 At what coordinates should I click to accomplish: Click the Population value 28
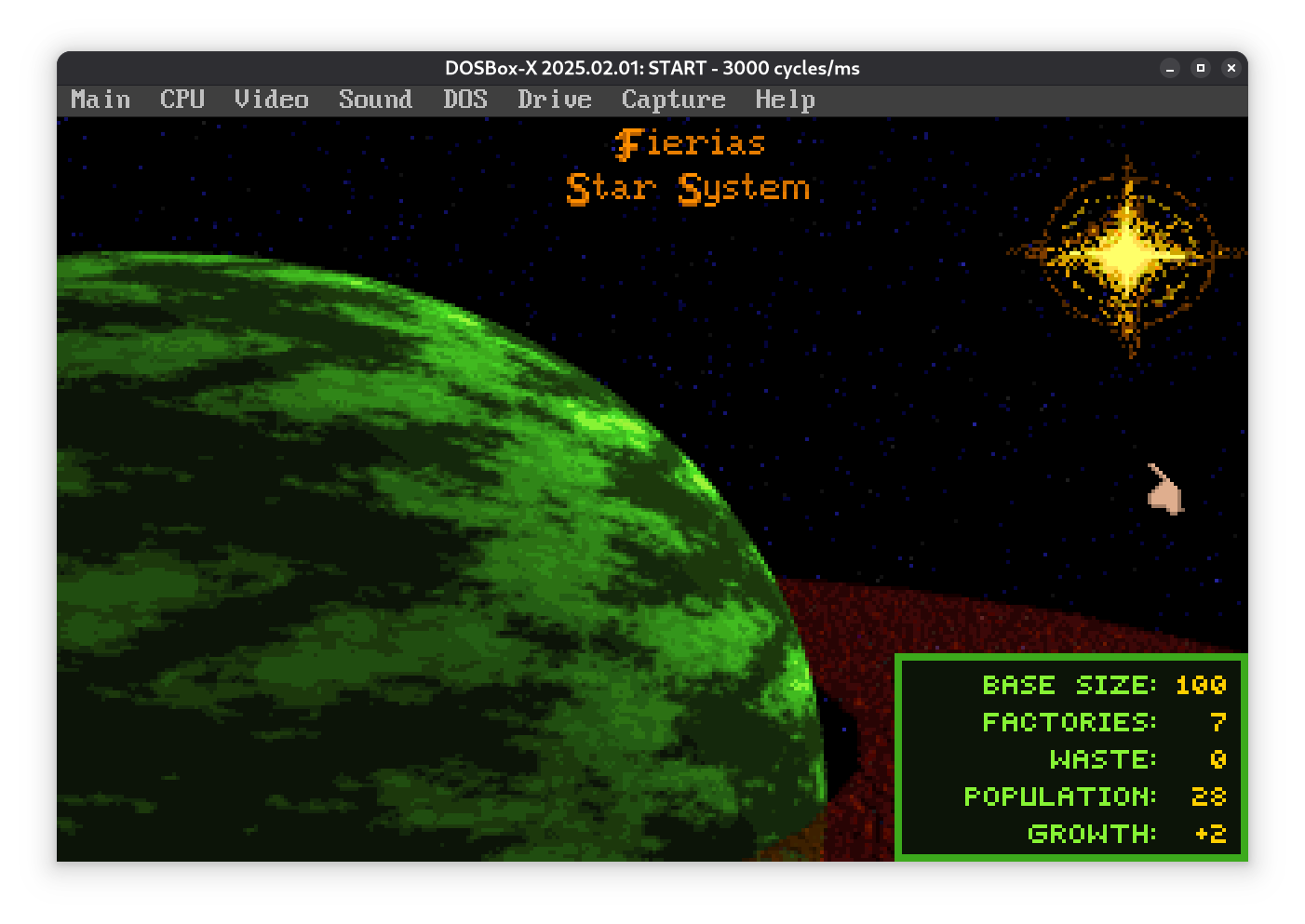click(x=1208, y=797)
